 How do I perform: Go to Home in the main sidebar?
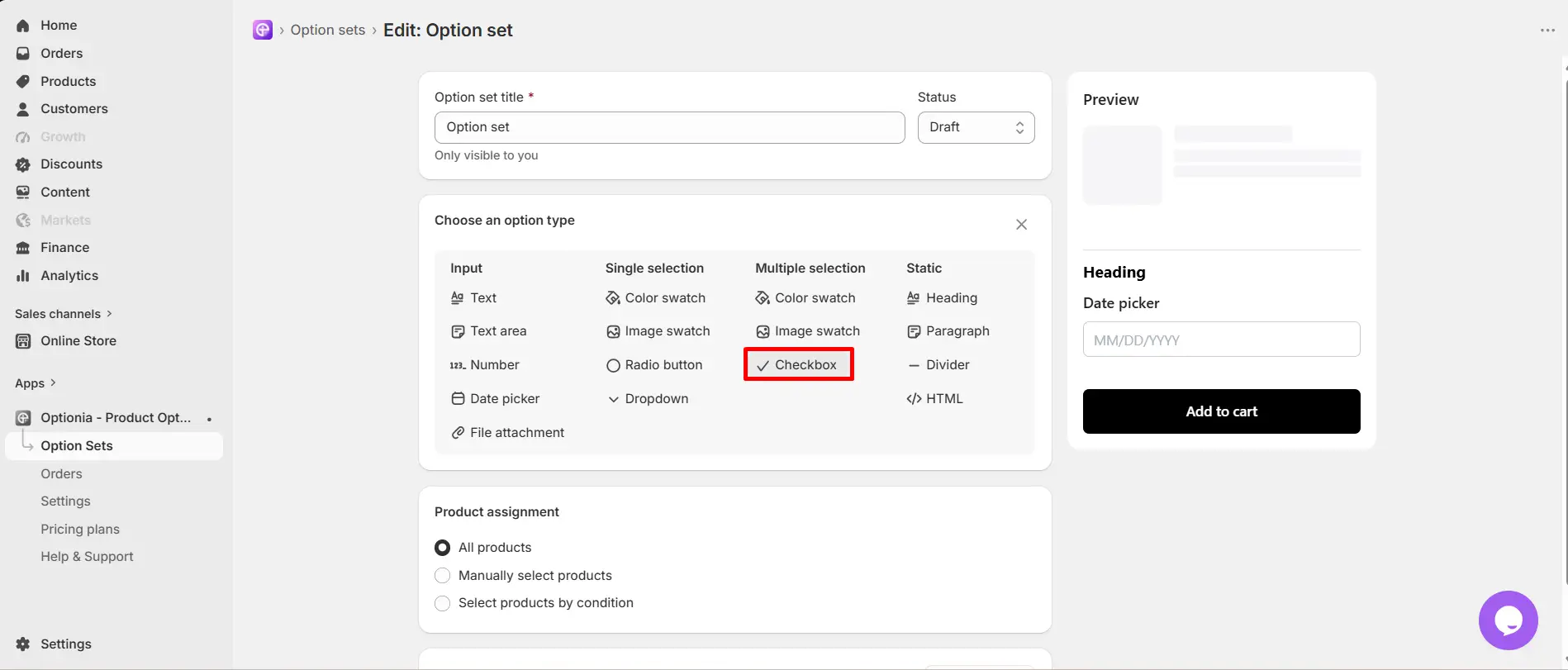point(58,26)
